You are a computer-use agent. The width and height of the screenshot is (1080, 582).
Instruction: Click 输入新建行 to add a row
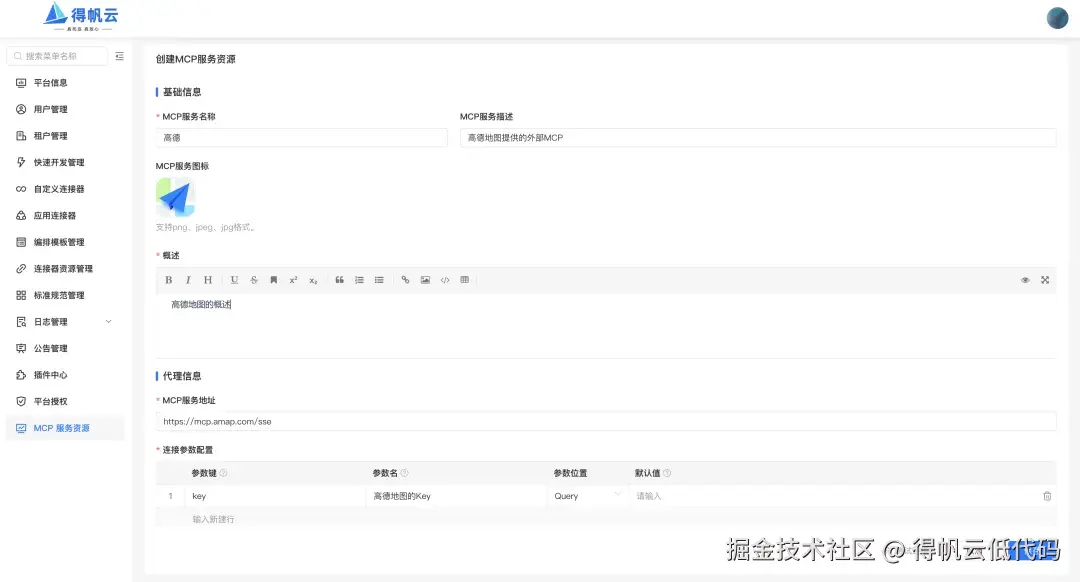point(214,519)
